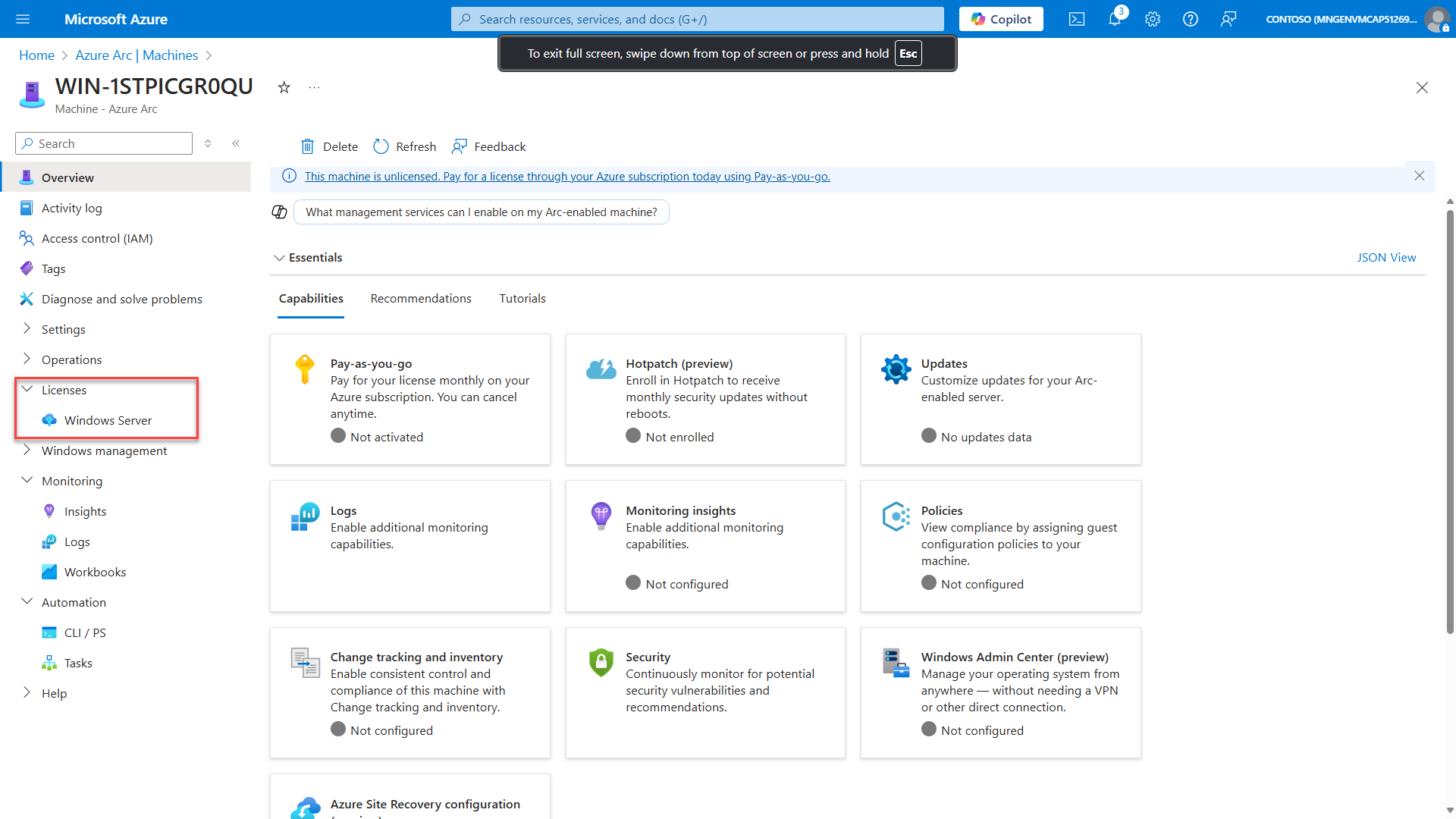Click the Refresh icon
This screenshot has height=819, width=1456.
point(381,146)
